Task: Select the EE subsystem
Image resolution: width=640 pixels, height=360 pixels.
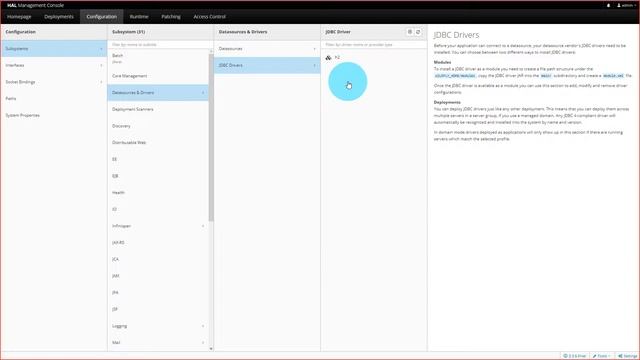Action: coord(158,159)
